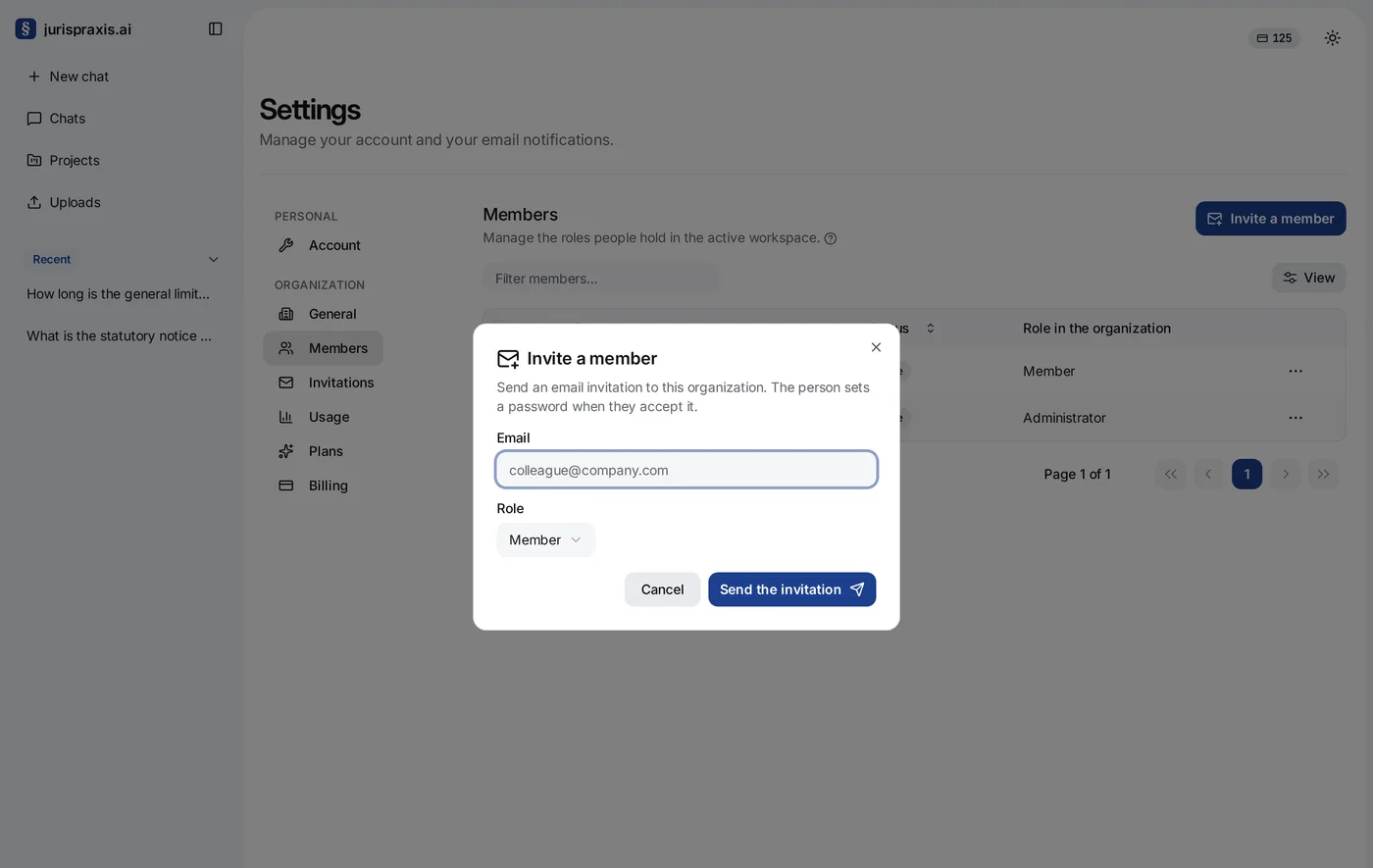The image size is (1373, 868).
Task: Go to Projects in sidebar
Action: click(122, 161)
